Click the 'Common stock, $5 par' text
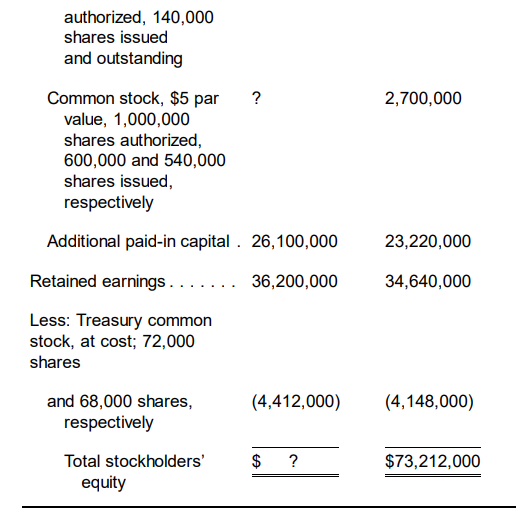The height and width of the screenshot is (515, 524). [x=133, y=99]
